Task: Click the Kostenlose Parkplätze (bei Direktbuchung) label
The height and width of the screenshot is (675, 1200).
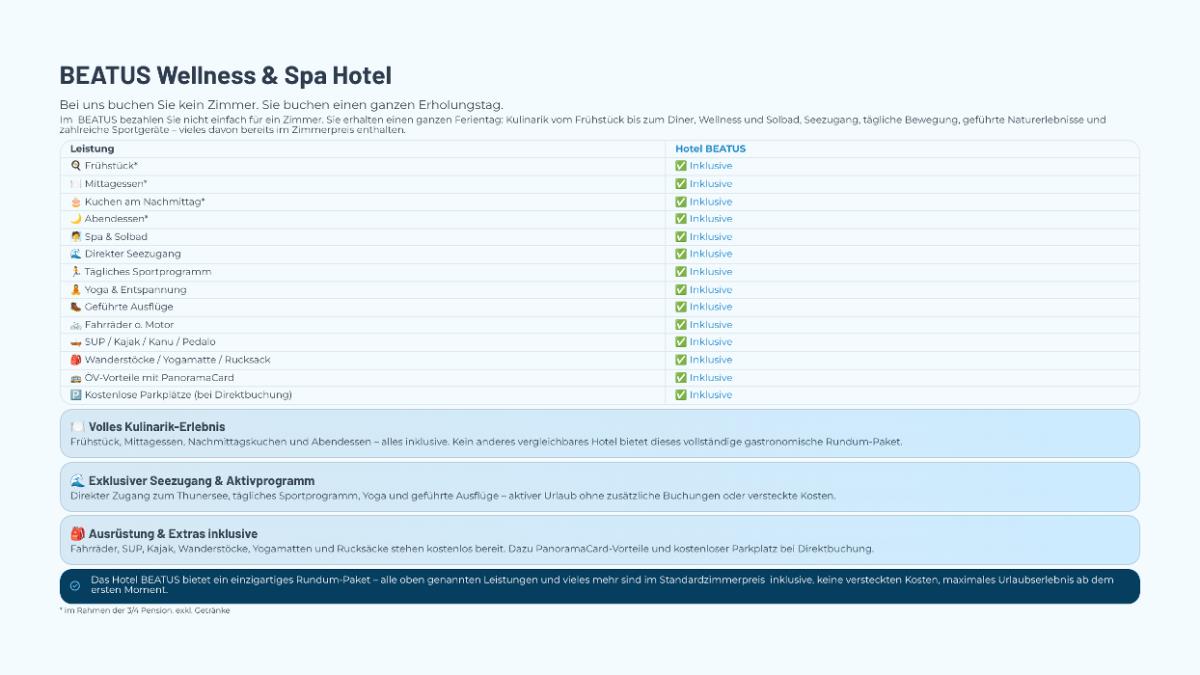Action: 188,395
